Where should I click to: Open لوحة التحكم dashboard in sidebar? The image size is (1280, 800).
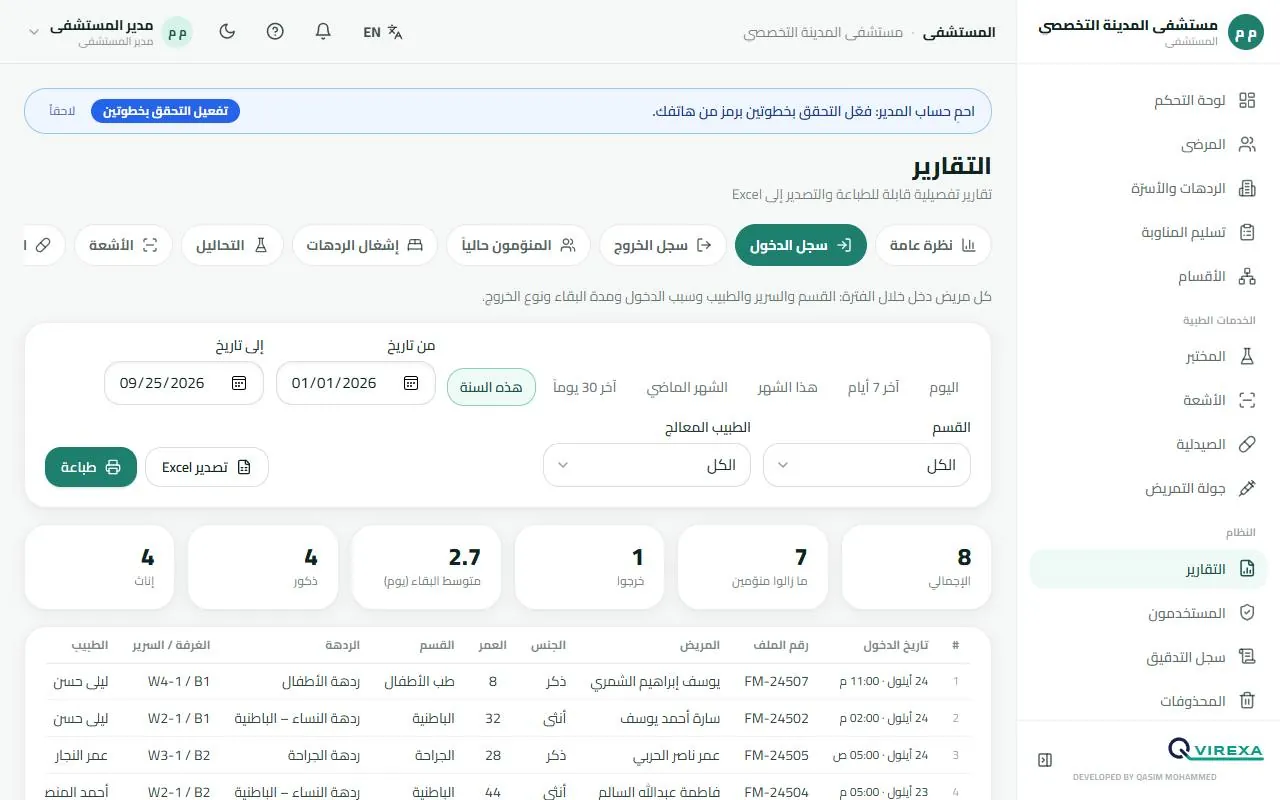click(1148, 100)
